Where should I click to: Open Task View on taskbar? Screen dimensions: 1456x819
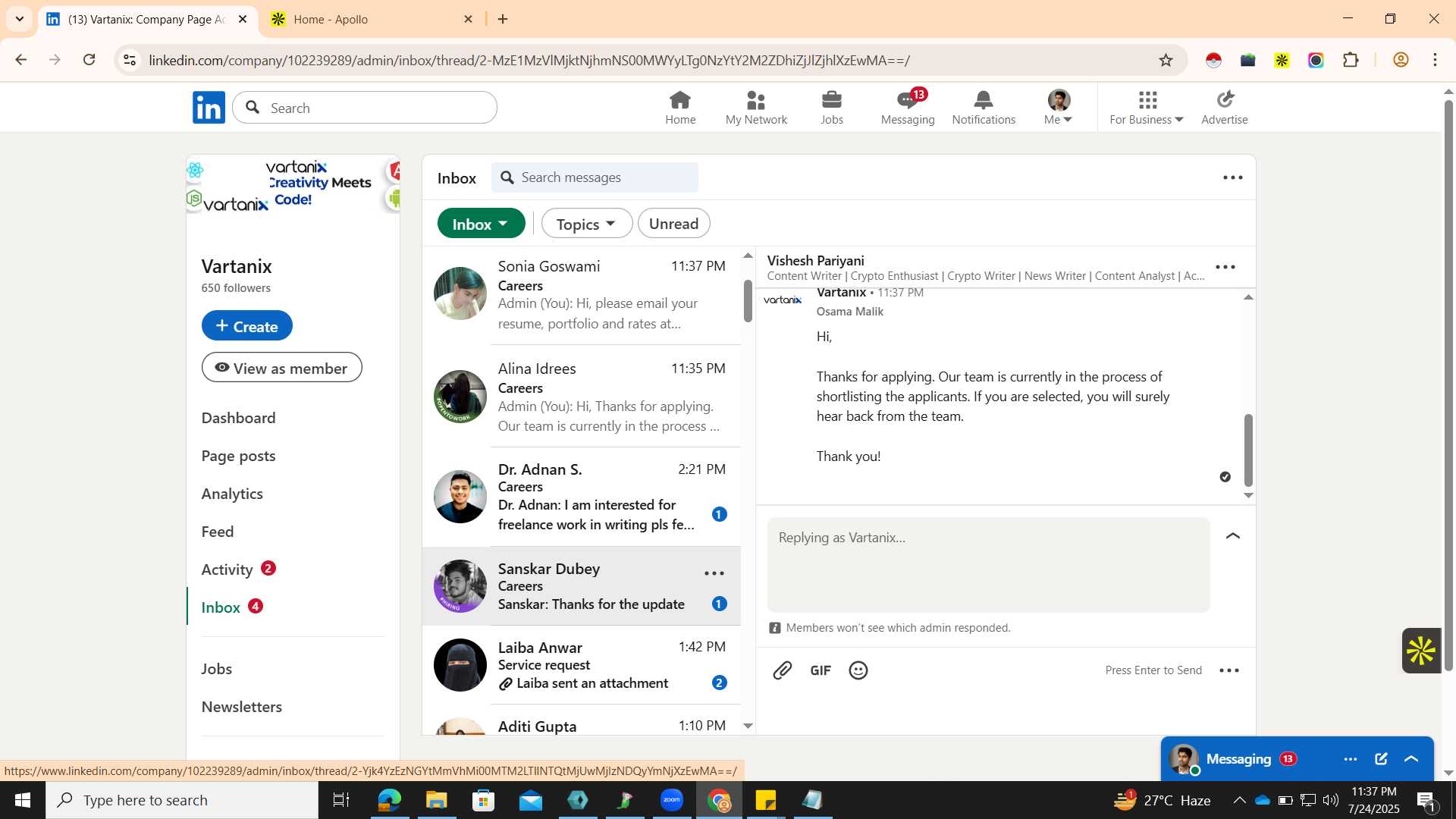(341, 800)
